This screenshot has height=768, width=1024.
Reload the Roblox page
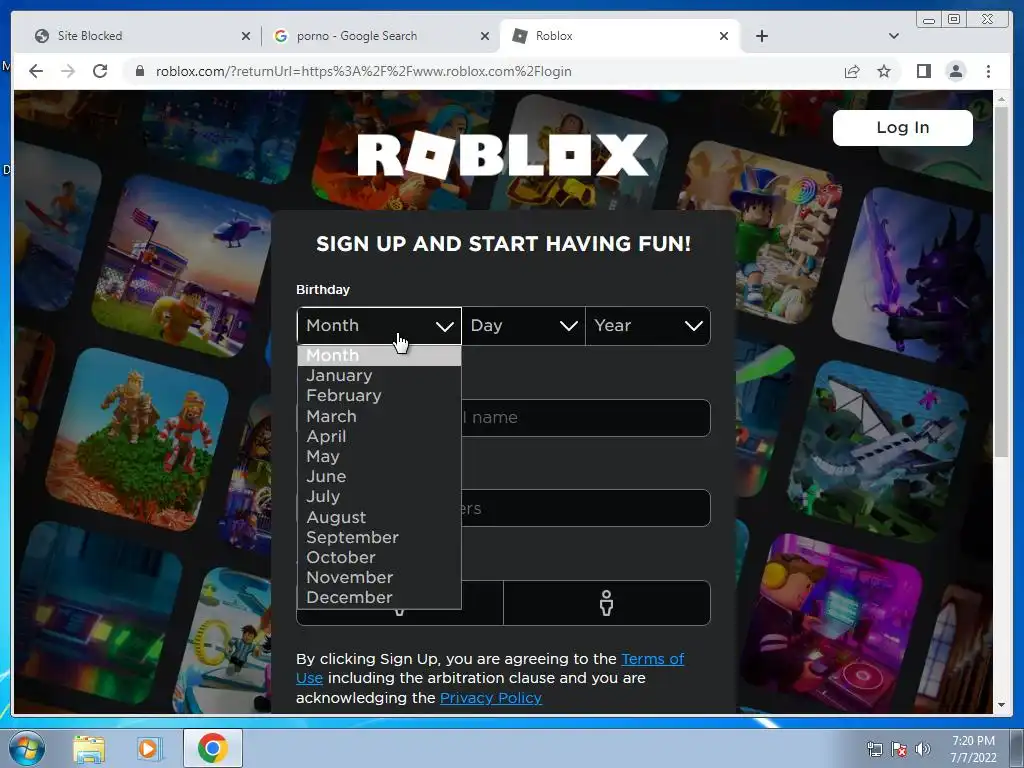[100, 71]
